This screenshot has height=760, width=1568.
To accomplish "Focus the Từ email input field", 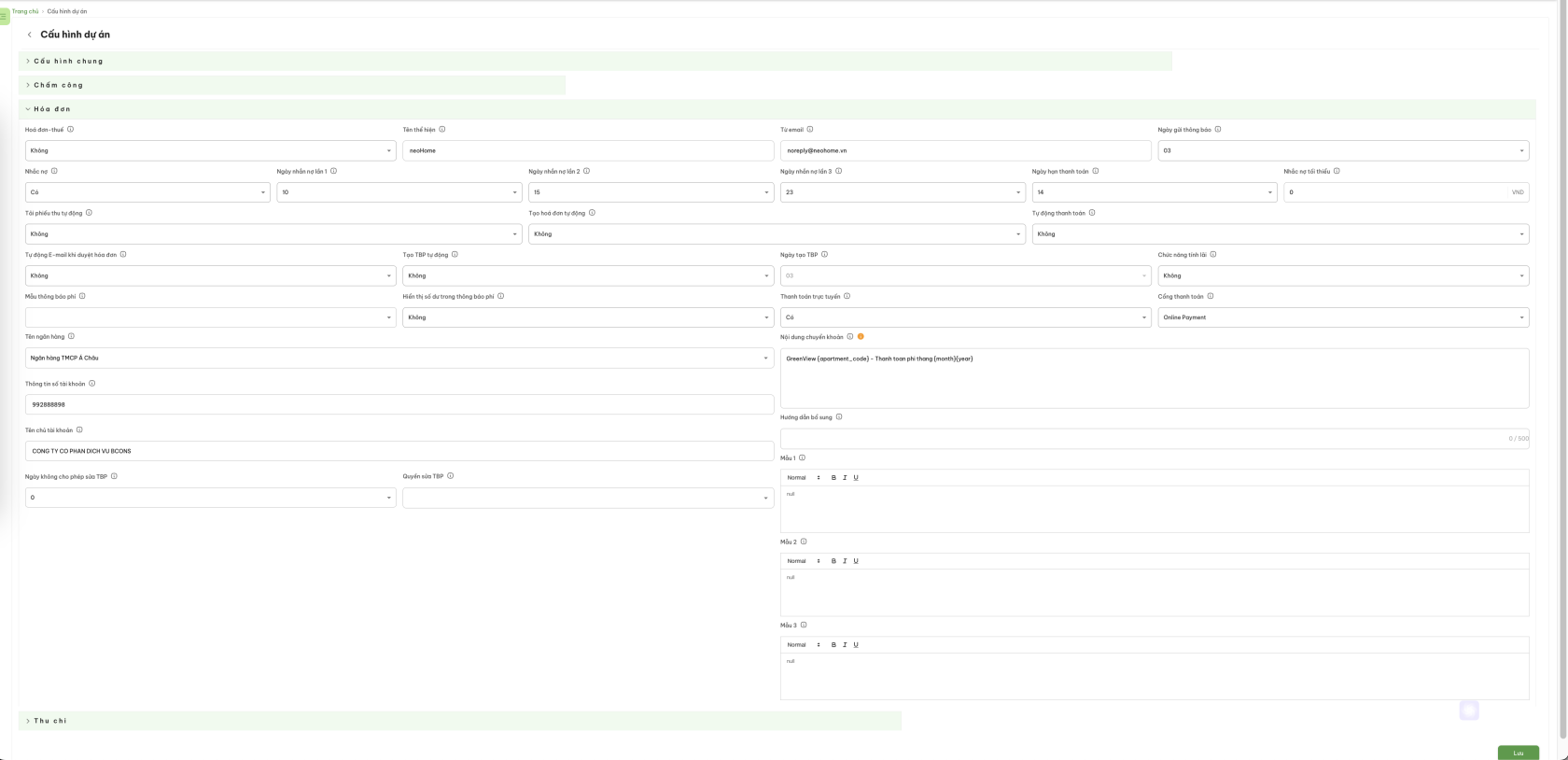I will coord(966,150).
